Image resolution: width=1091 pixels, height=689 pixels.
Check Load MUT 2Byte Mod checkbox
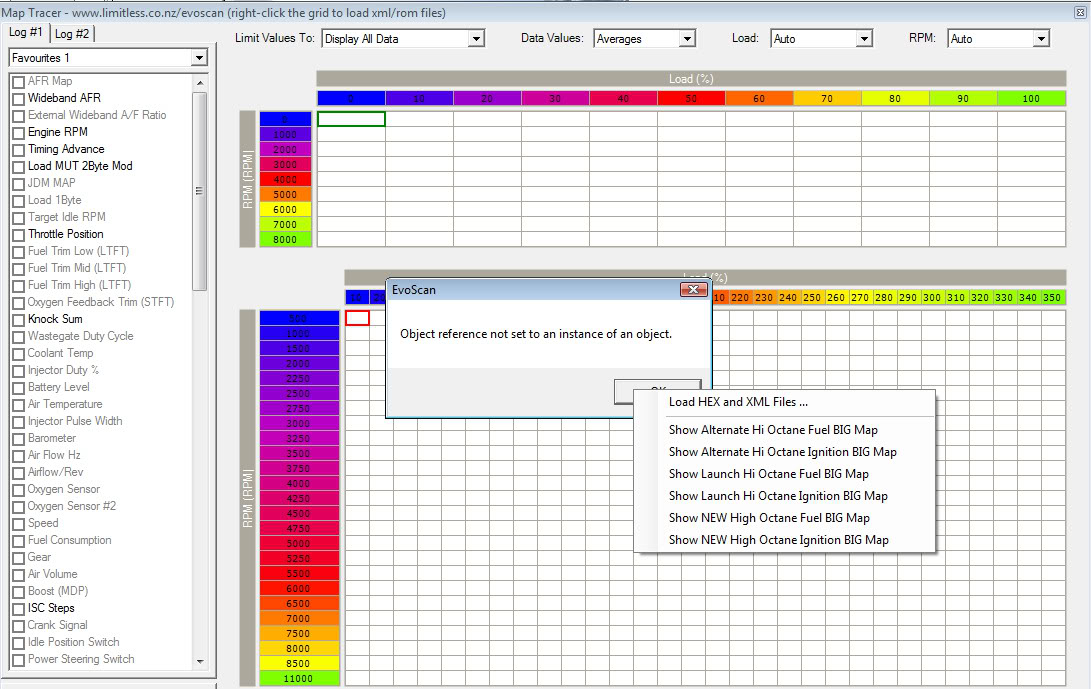[19, 167]
